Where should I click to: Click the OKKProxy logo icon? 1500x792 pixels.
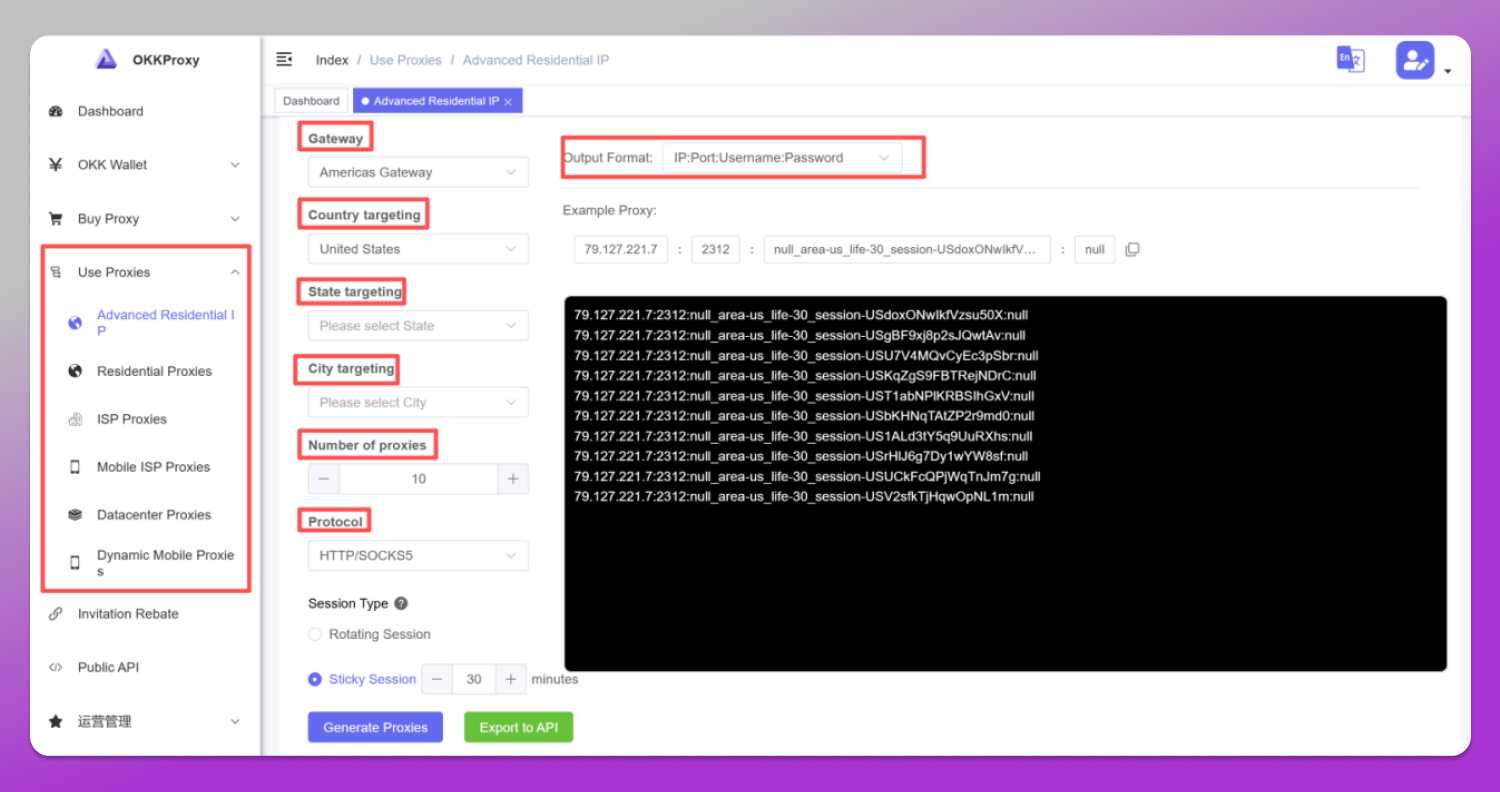pyautogui.click(x=106, y=59)
